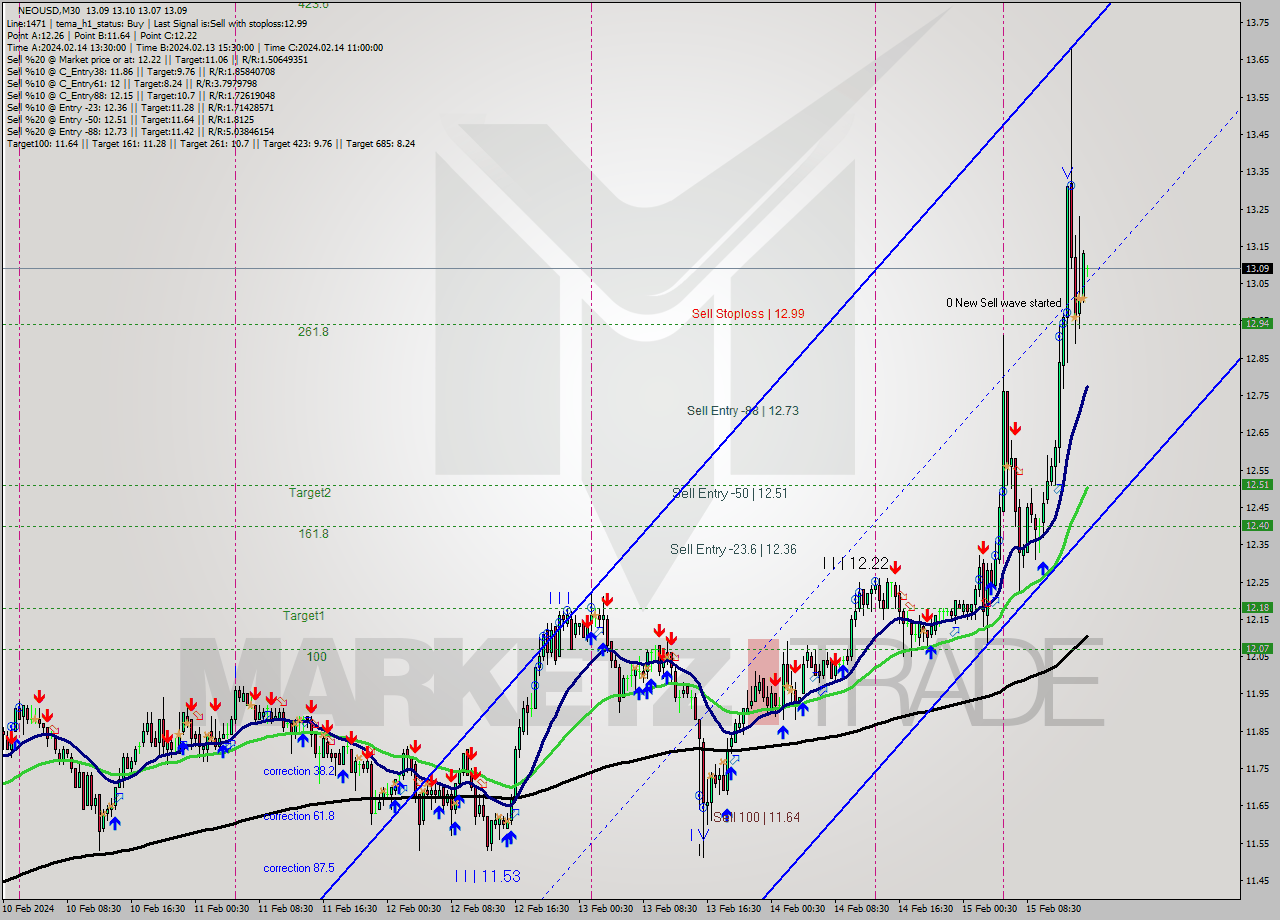The height and width of the screenshot is (920, 1280).
Task: Click the 'Time A:2024.02.13 13:30:00' info line
Action: click(x=194, y=47)
